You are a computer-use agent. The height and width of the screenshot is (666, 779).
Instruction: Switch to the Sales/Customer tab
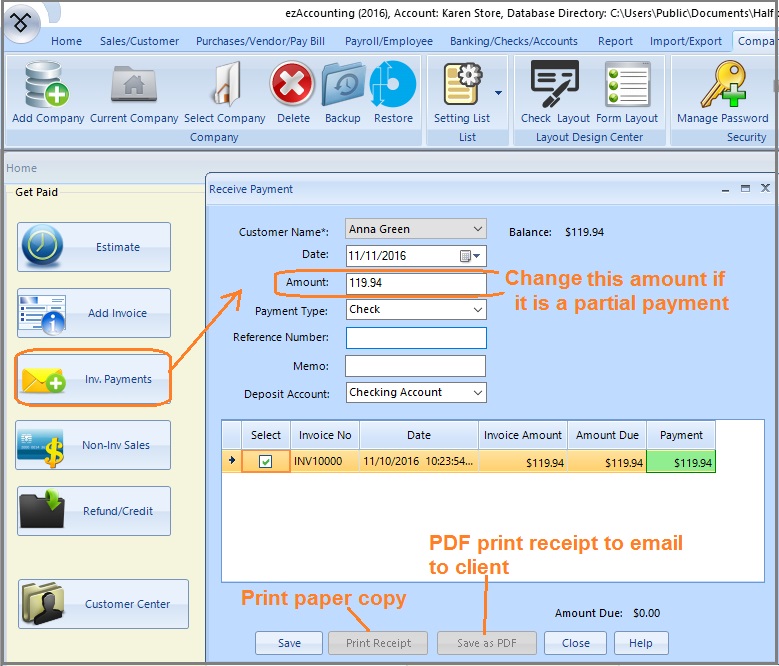(x=139, y=41)
